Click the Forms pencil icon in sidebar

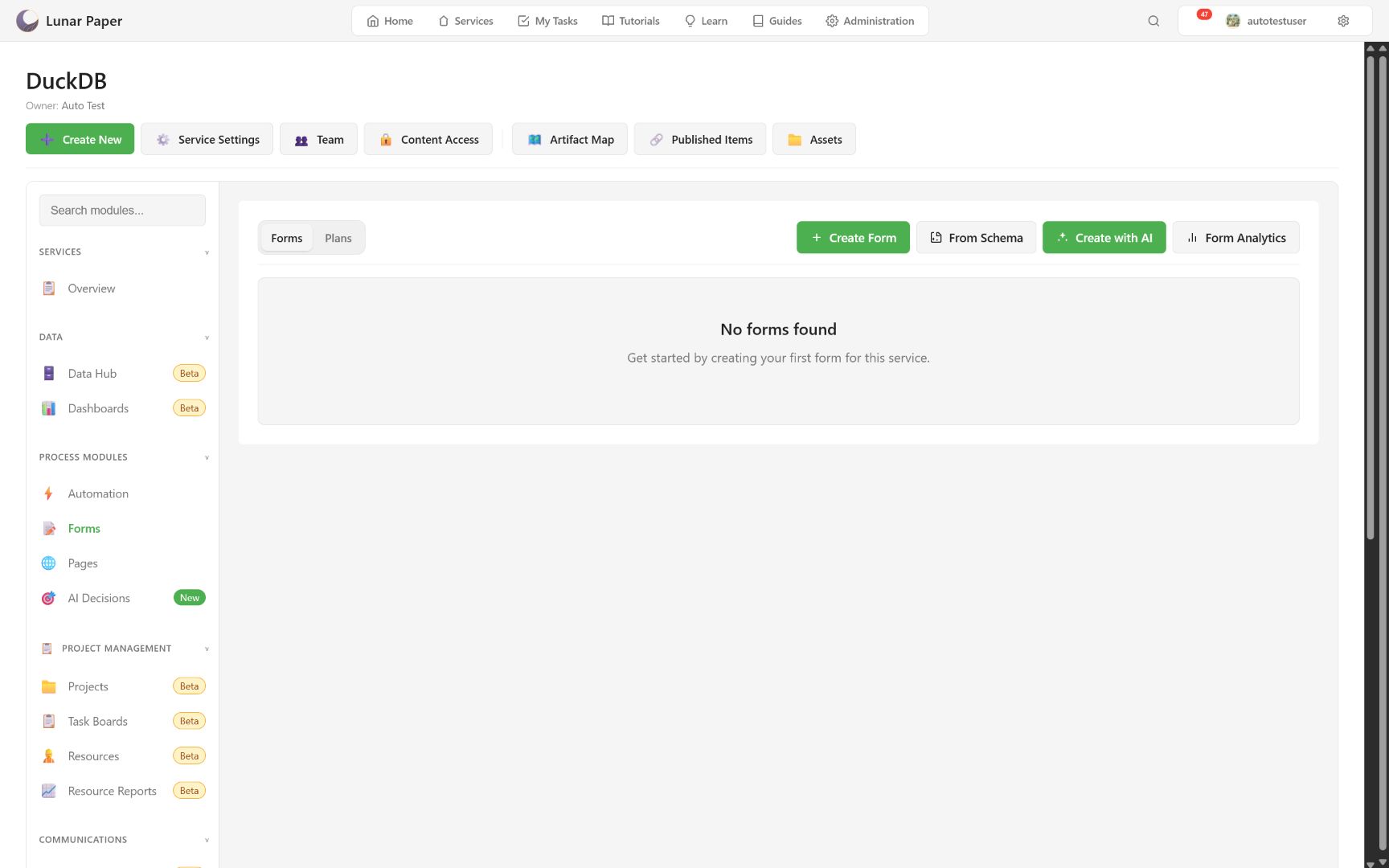pos(49,529)
